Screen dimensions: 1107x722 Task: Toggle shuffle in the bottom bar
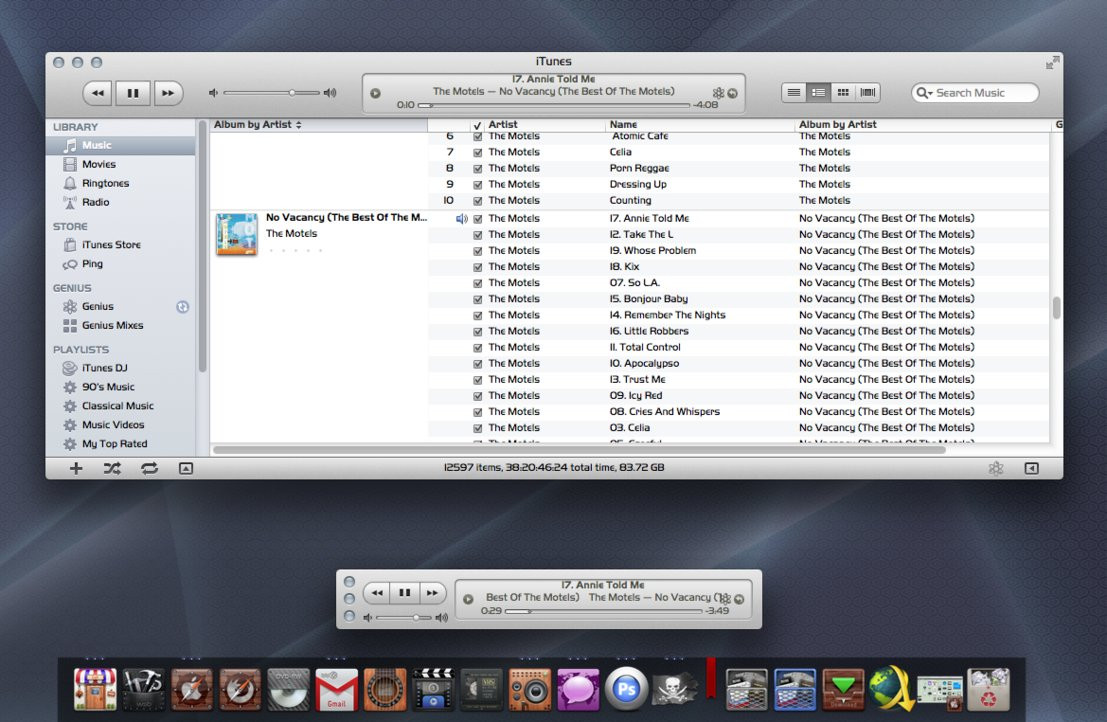[112, 468]
